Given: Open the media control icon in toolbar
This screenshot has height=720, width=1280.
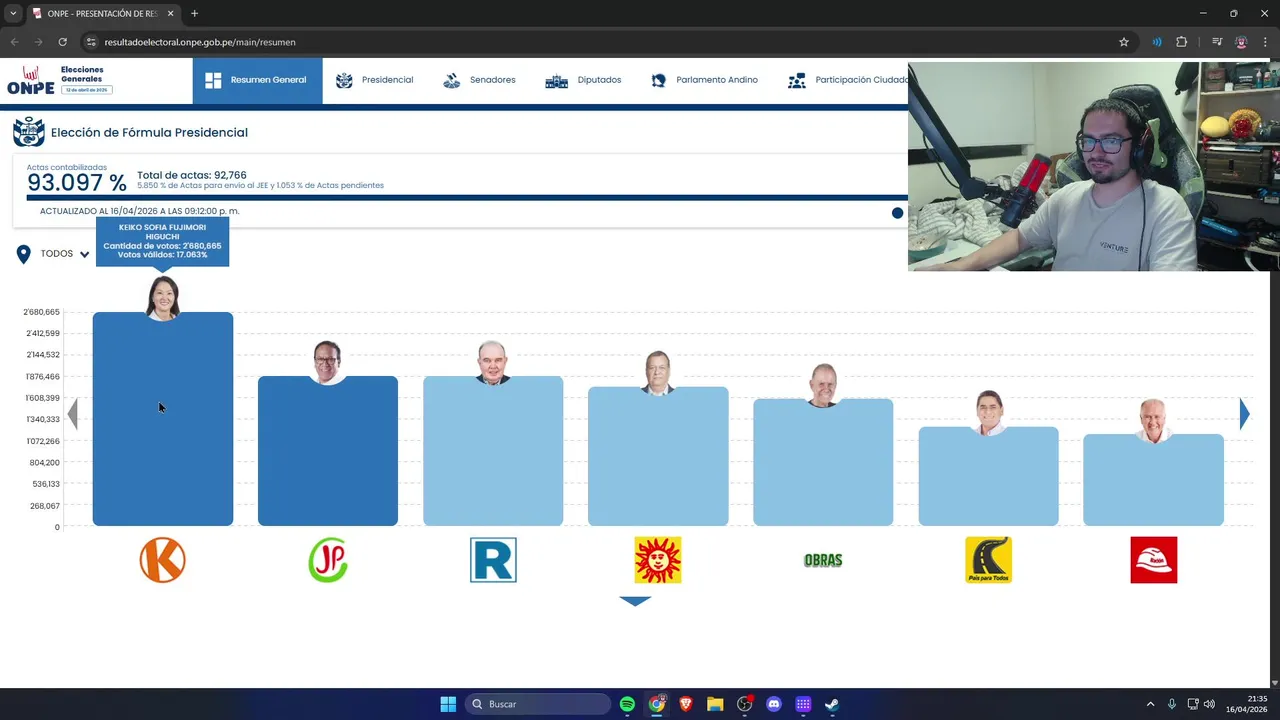Looking at the screenshot, I should (1217, 42).
